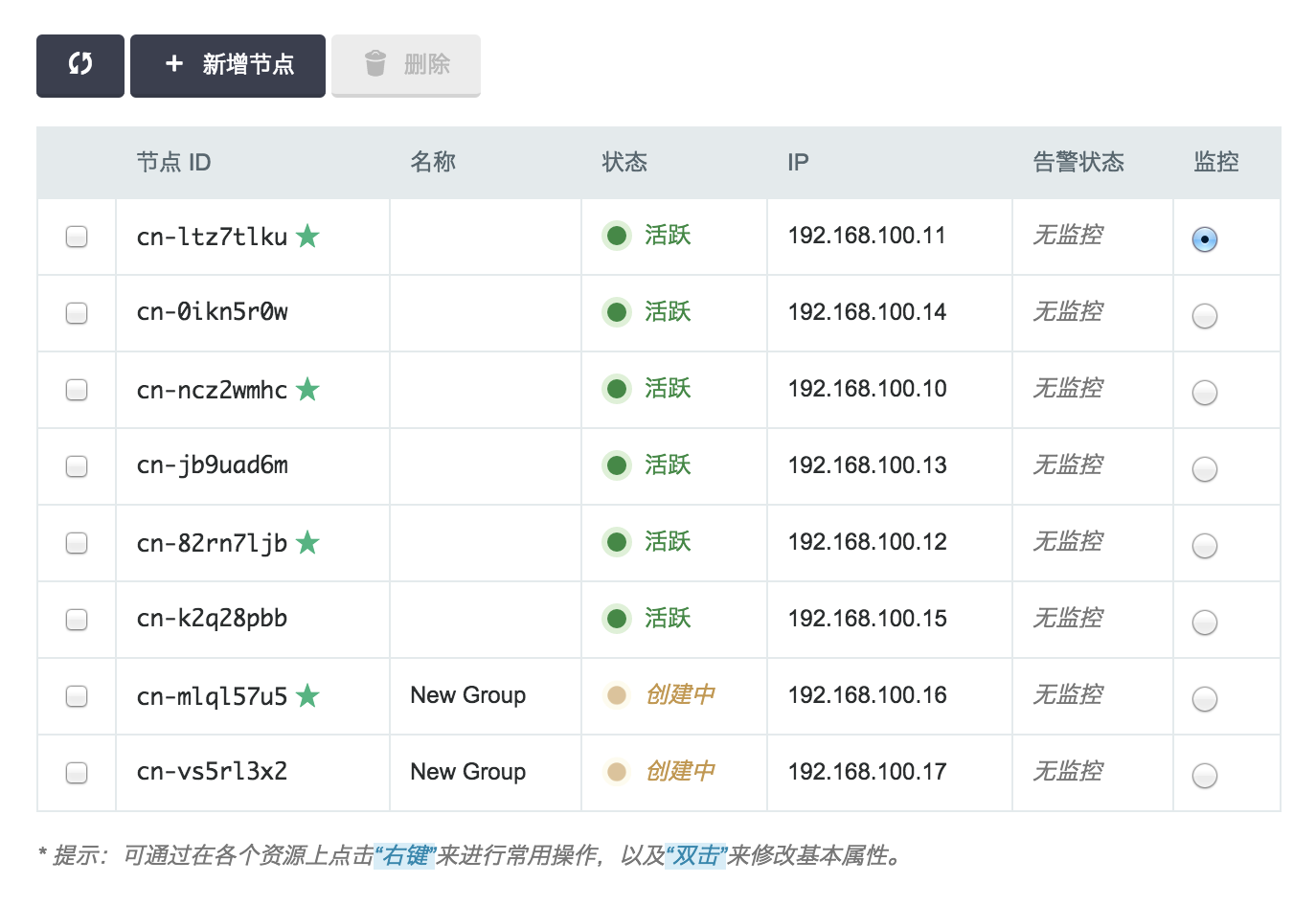The image size is (1316, 906).
Task: Click the green active status dot for 192.168.100.14
Action: 617,312
